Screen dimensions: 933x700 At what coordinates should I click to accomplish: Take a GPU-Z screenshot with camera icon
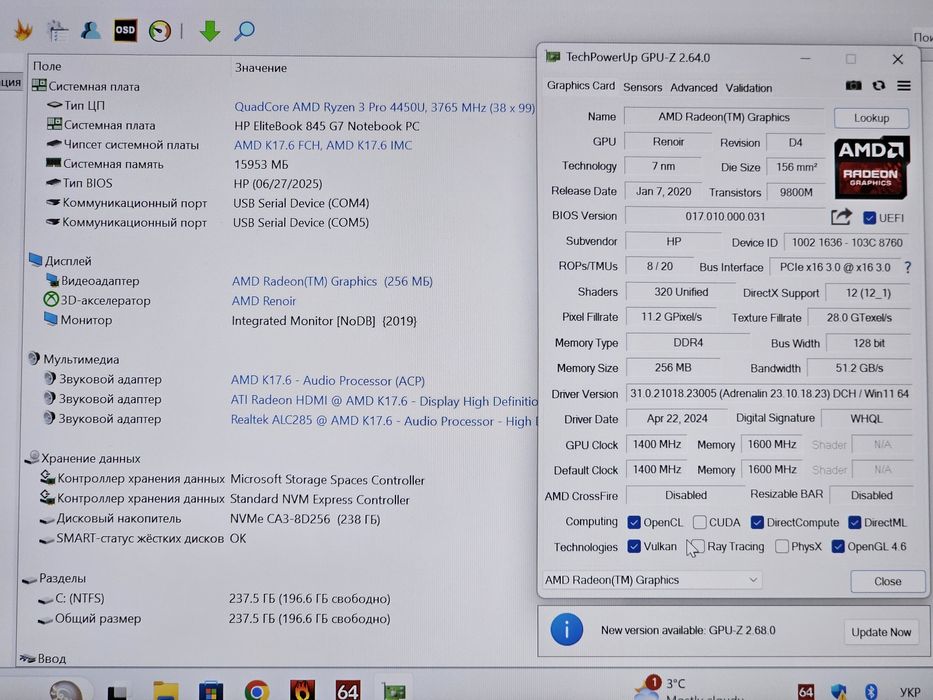(853, 86)
